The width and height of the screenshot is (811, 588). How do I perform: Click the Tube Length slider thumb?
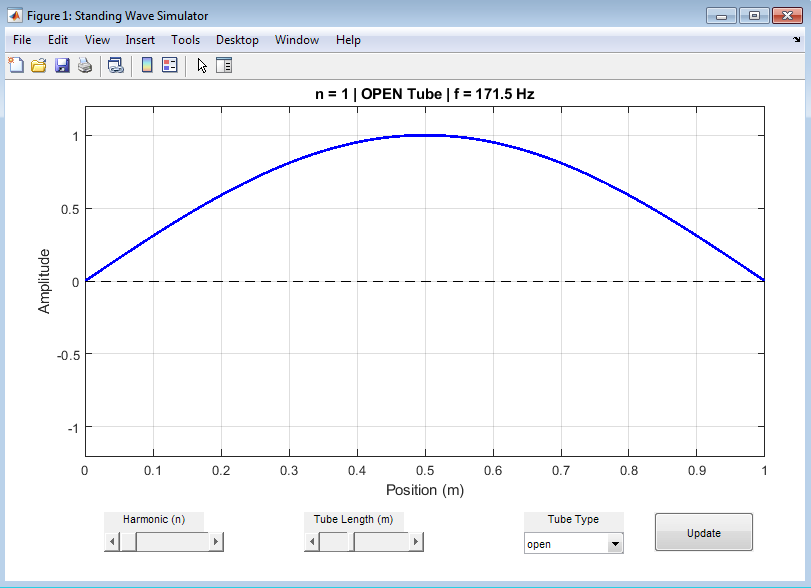(x=335, y=542)
